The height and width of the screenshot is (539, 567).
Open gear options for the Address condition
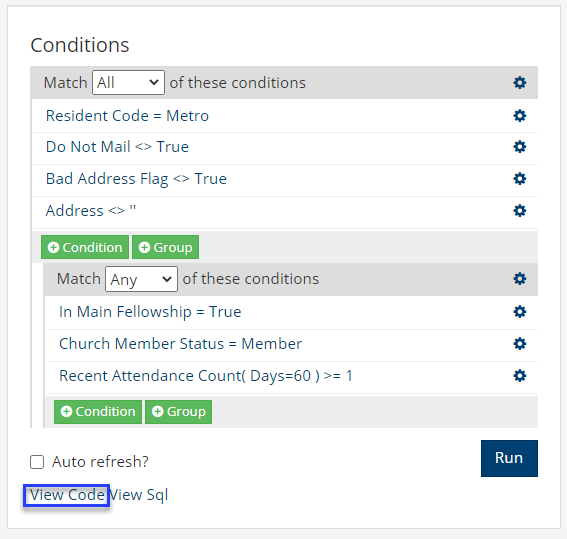tap(520, 210)
